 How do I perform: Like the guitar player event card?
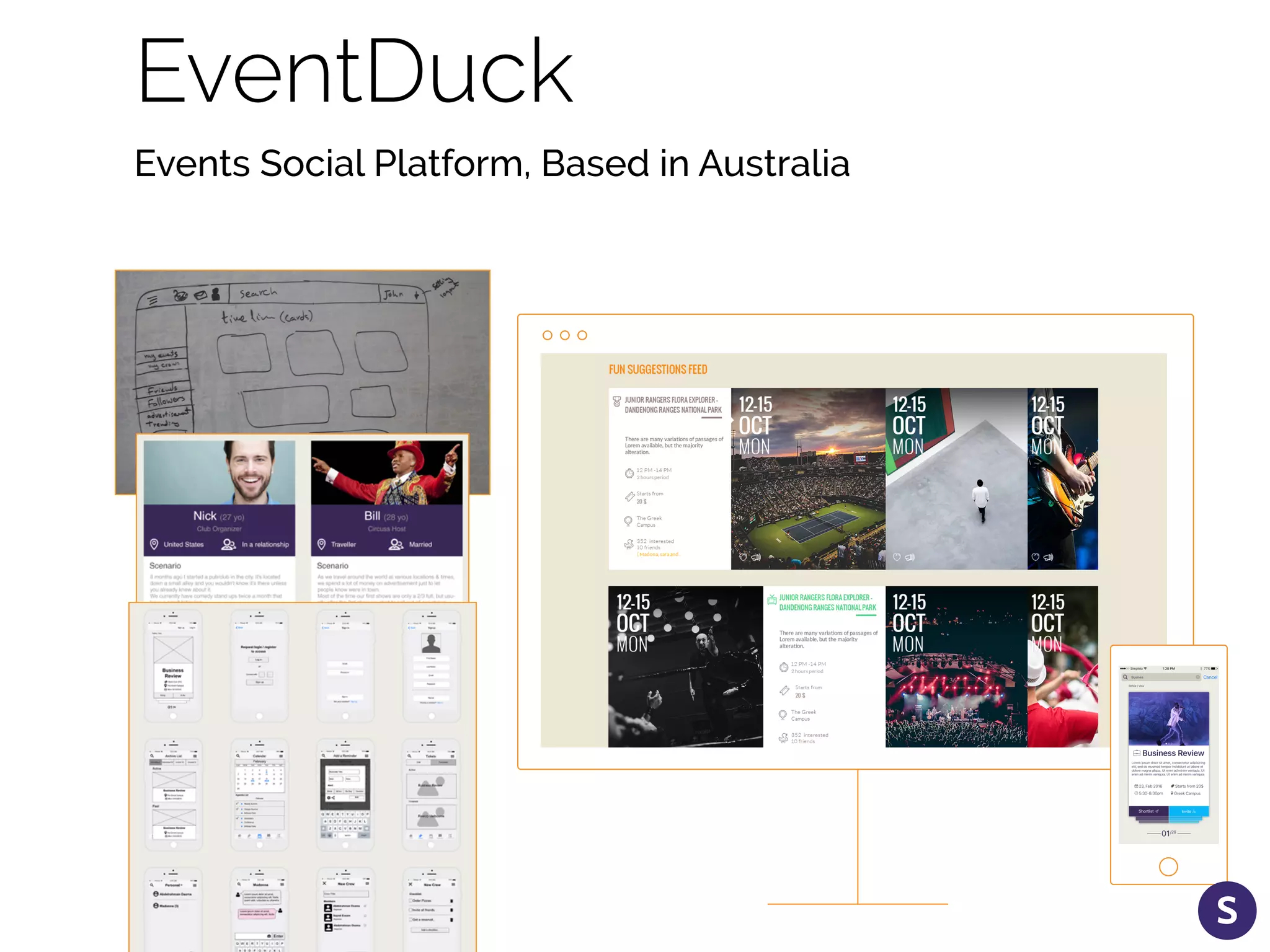(1035, 557)
